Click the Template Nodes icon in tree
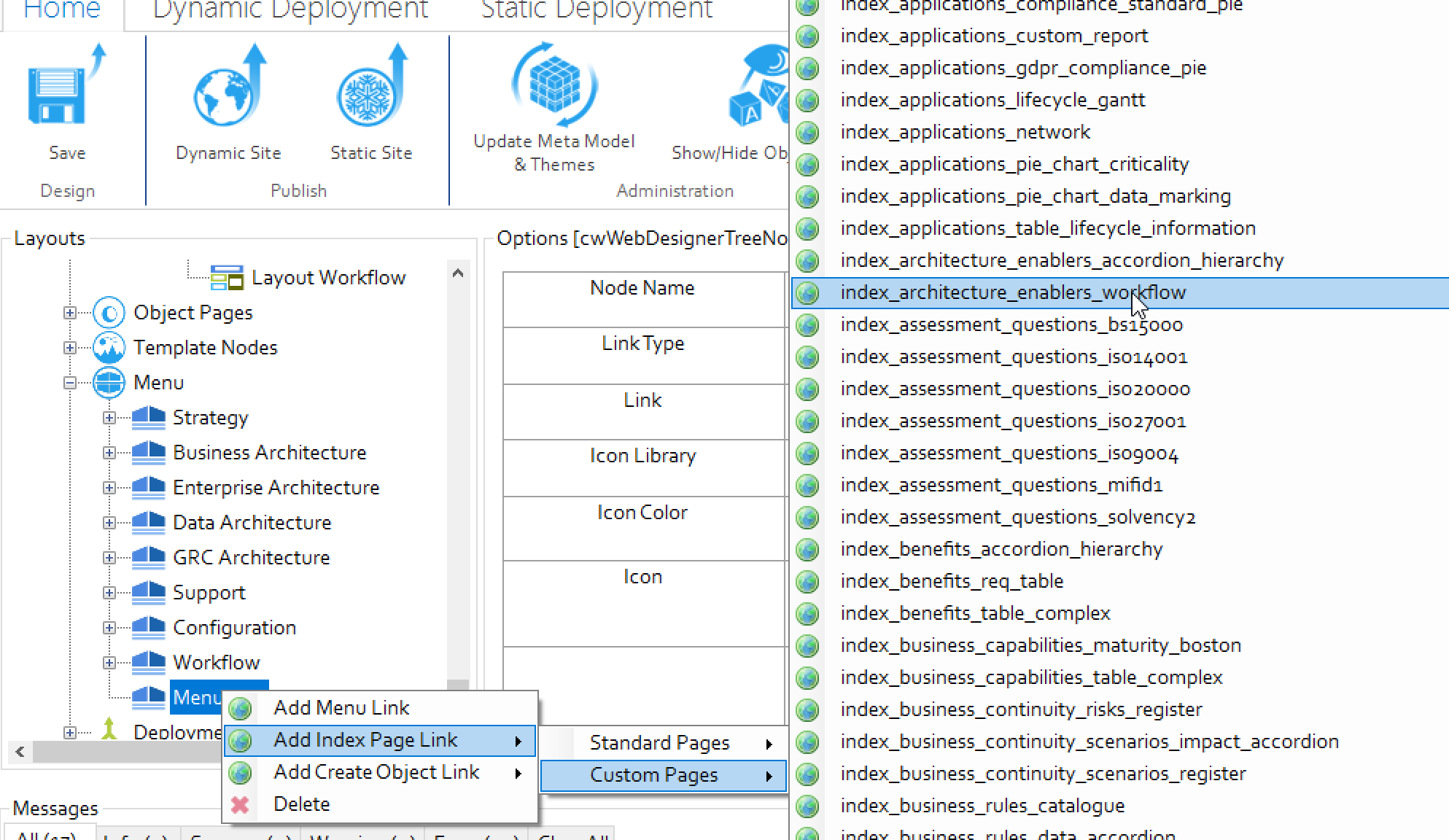Viewport: 1449px width, 840px height. (109, 348)
